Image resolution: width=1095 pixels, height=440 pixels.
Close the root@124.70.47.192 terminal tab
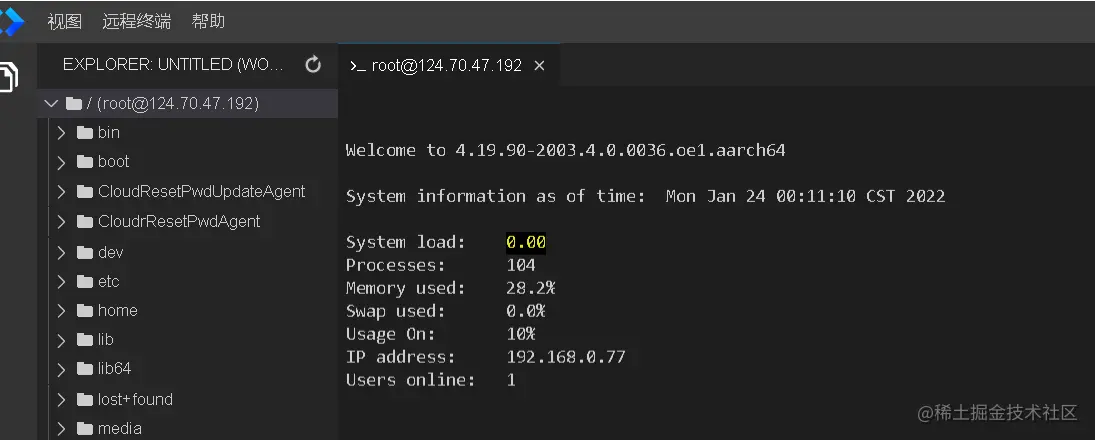click(x=539, y=66)
